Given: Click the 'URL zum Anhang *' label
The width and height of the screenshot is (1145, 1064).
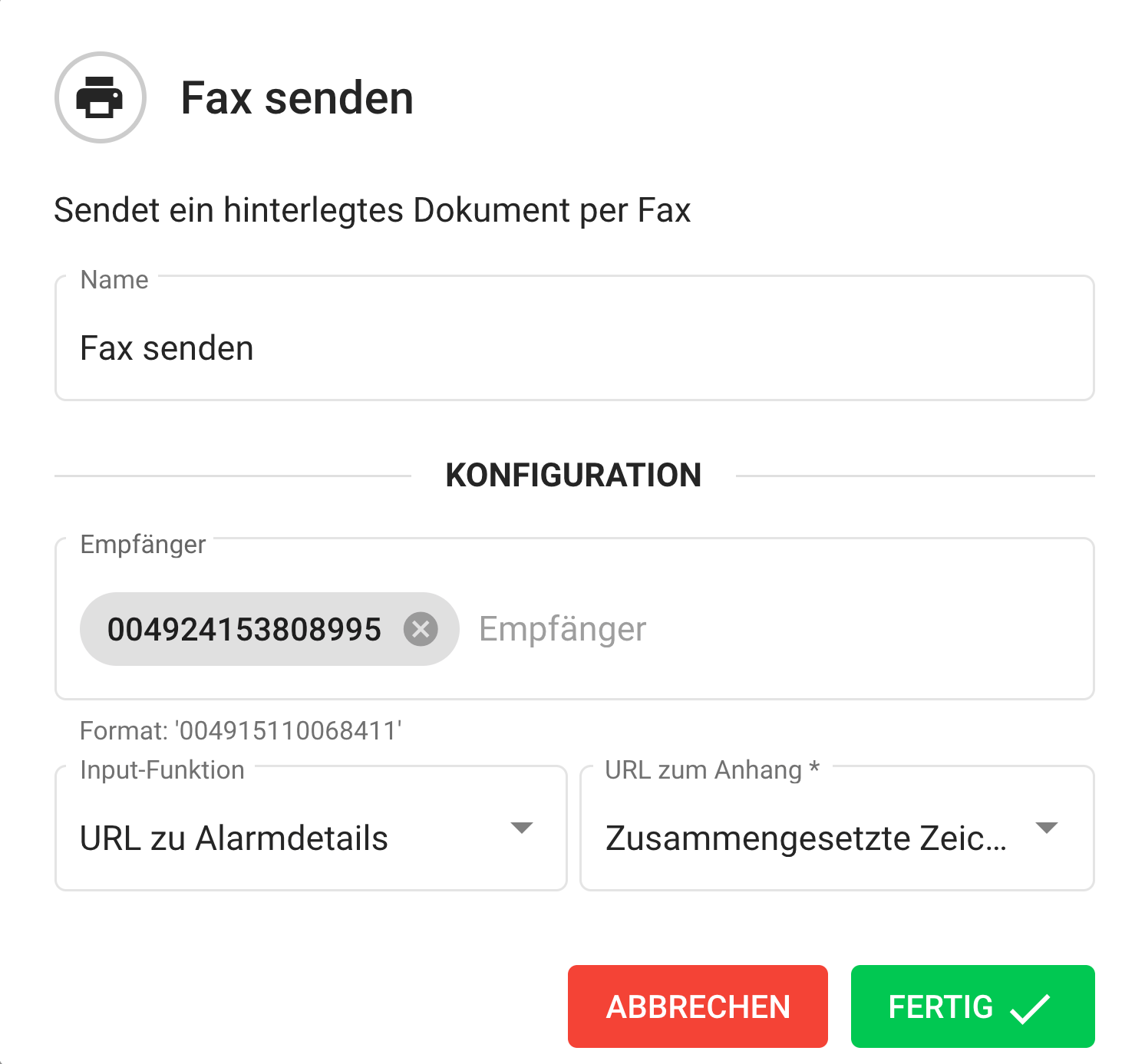Looking at the screenshot, I should point(712,769).
